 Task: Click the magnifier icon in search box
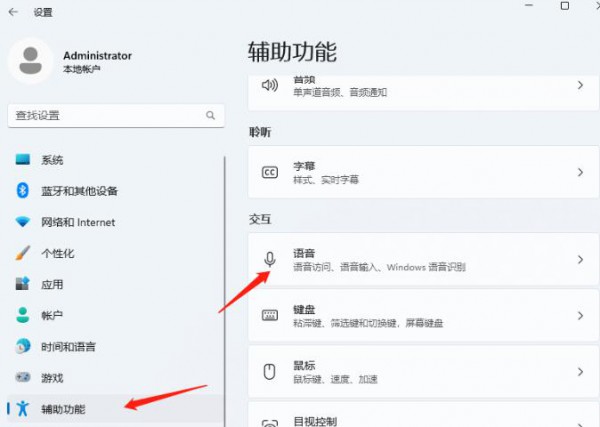210,116
